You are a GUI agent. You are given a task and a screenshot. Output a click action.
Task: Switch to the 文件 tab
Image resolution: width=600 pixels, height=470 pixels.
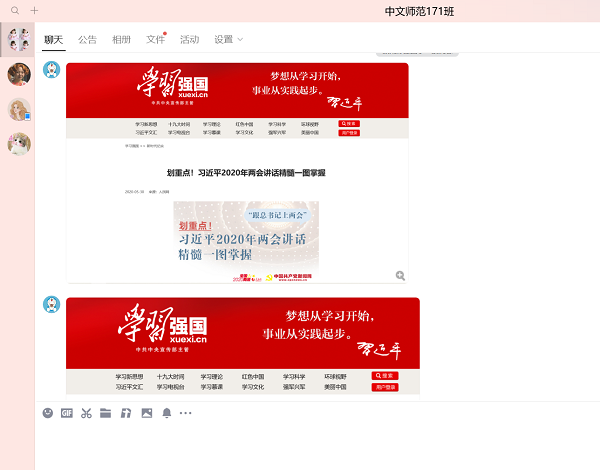(x=155, y=39)
